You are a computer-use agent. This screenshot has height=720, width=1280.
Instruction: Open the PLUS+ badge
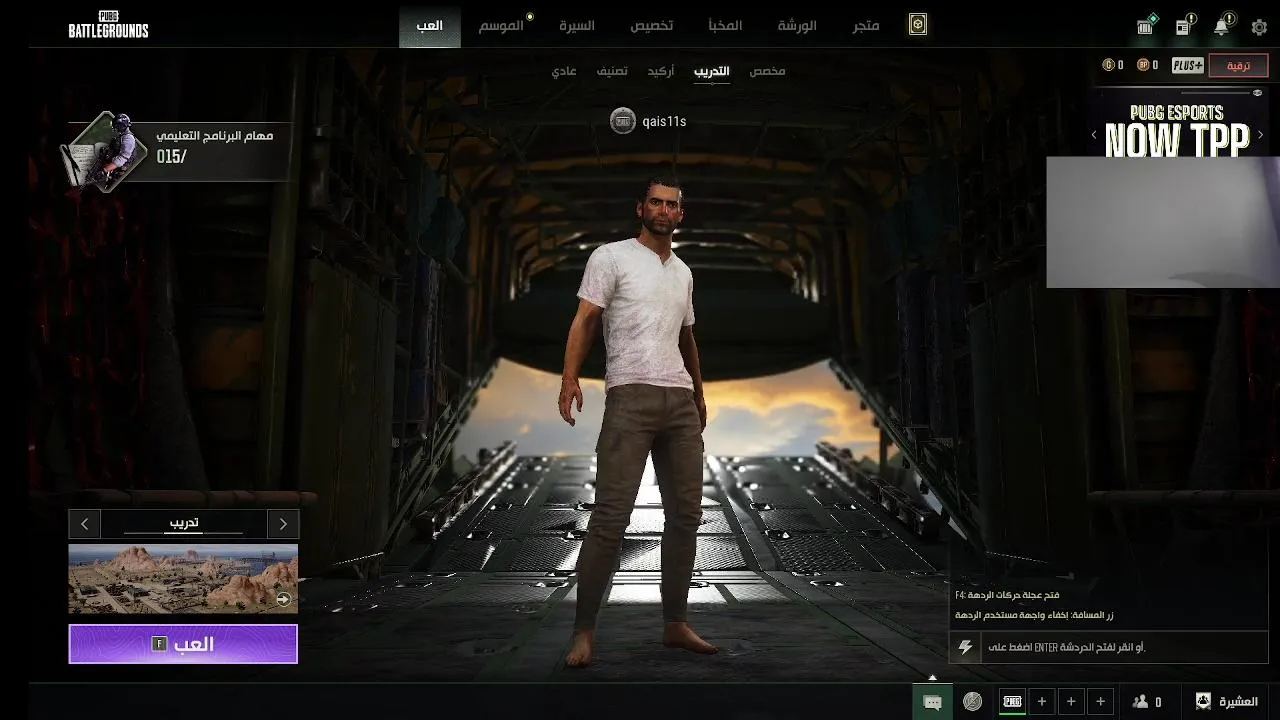coord(1187,65)
